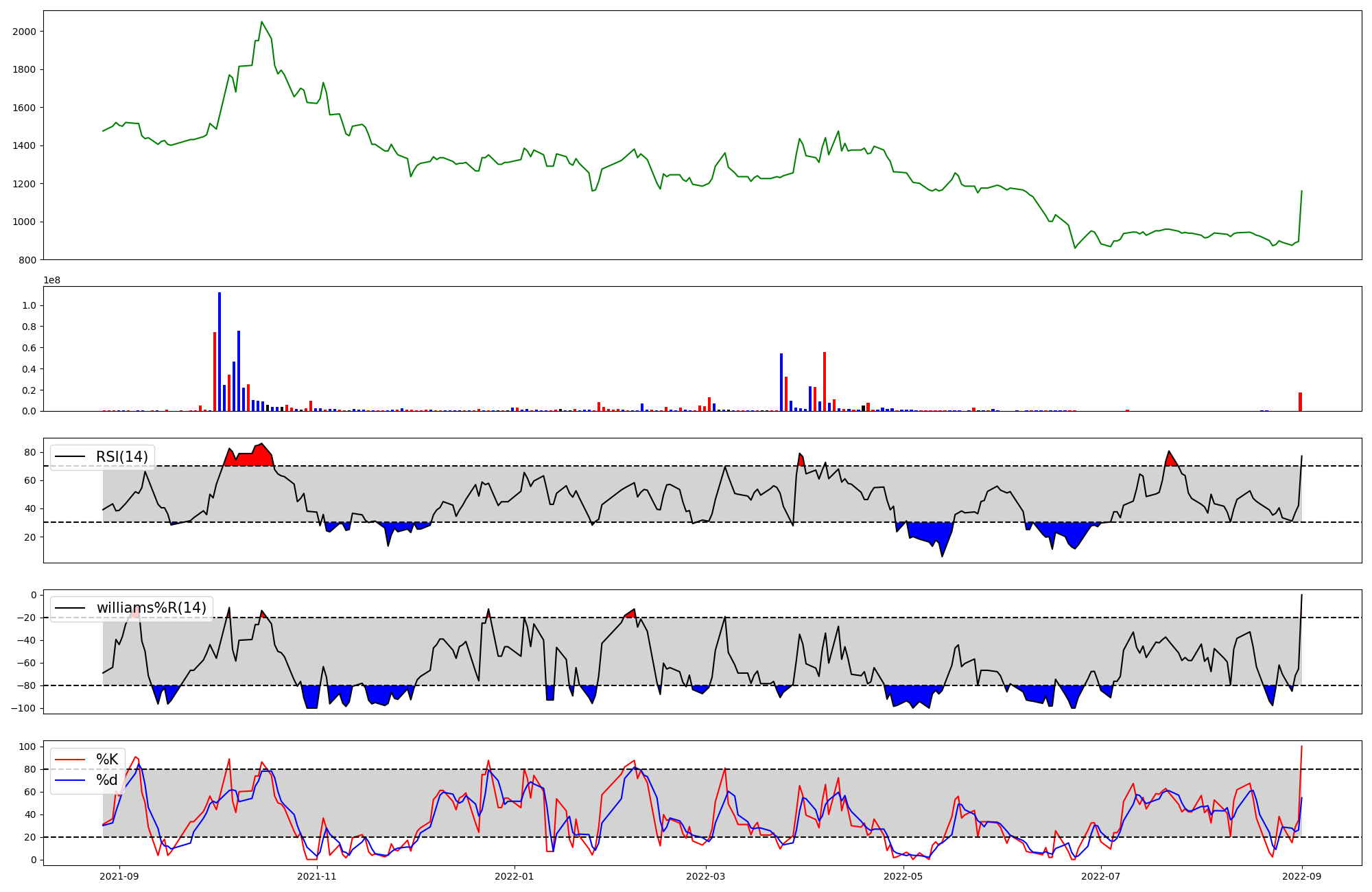Click the blue %d legend line sample
Viewport: 1372px width, 892px height.
pyautogui.click(x=70, y=780)
